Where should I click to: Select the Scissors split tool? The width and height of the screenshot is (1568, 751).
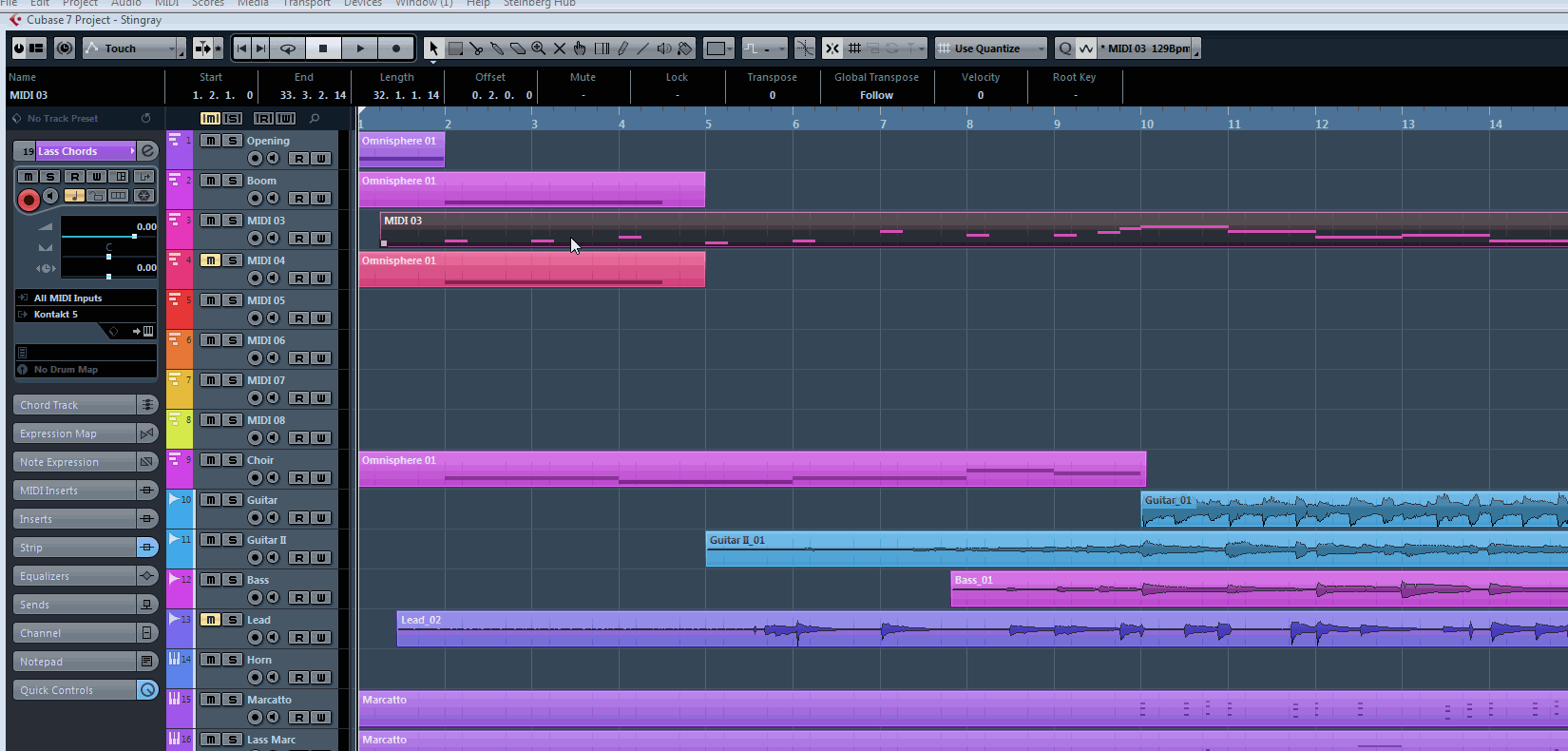476,48
